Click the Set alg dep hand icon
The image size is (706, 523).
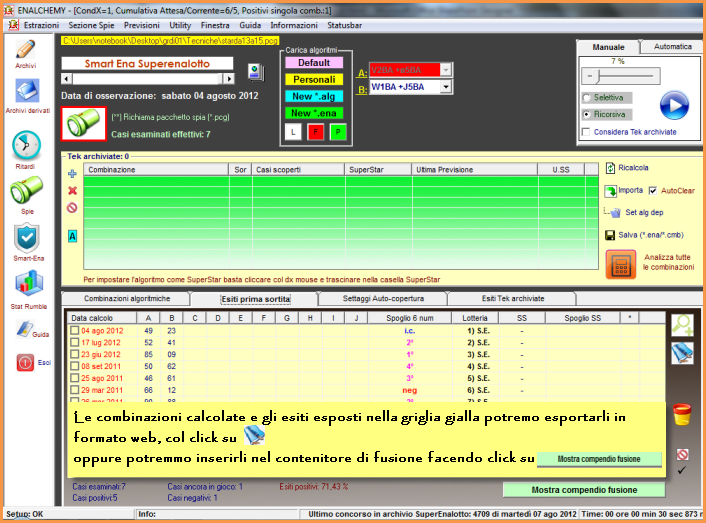615,212
